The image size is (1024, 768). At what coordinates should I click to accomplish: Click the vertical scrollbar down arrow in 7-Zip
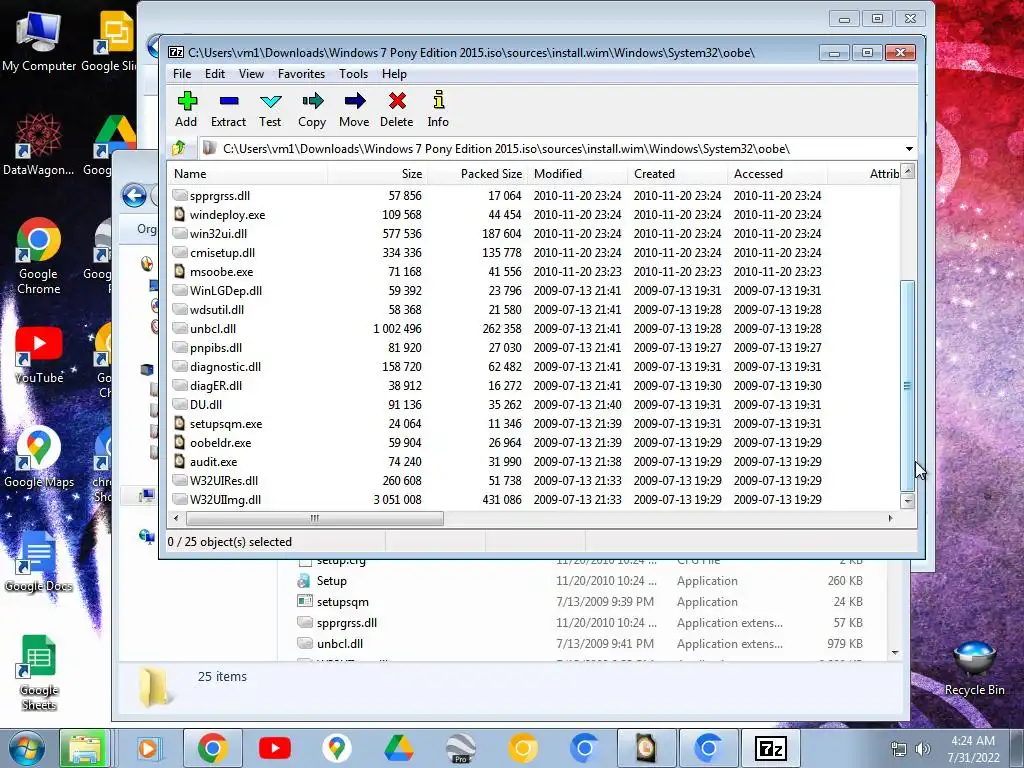click(x=907, y=501)
